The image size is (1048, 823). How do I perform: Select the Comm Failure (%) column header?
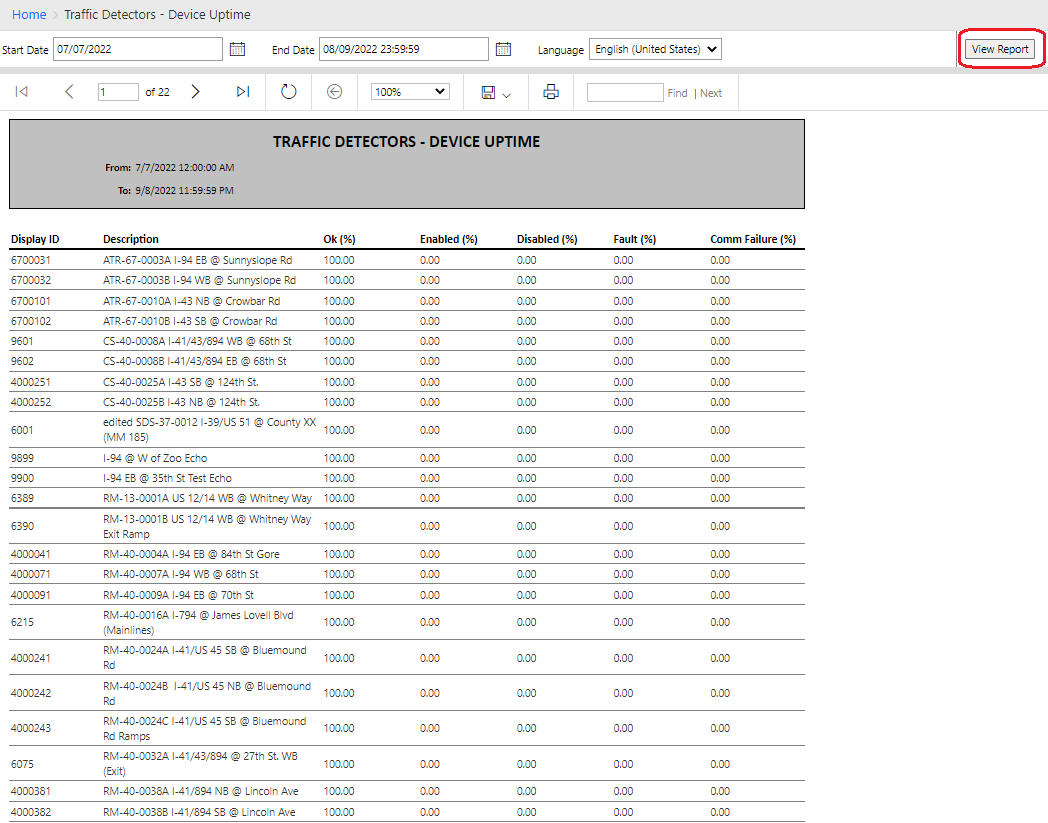click(753, 239)
